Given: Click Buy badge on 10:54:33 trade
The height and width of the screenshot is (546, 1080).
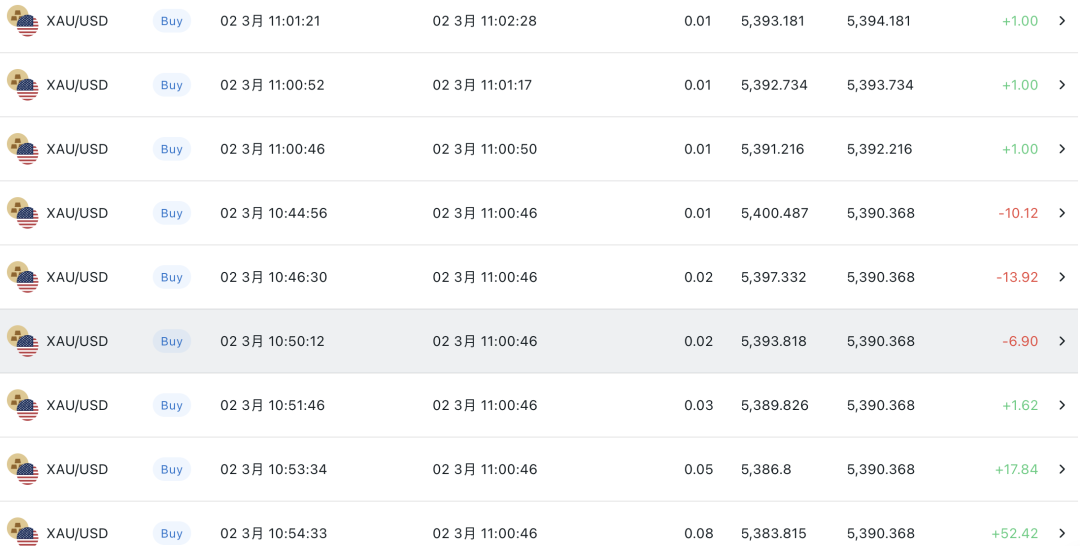Looking at the screenshot, I should point(172,533).
